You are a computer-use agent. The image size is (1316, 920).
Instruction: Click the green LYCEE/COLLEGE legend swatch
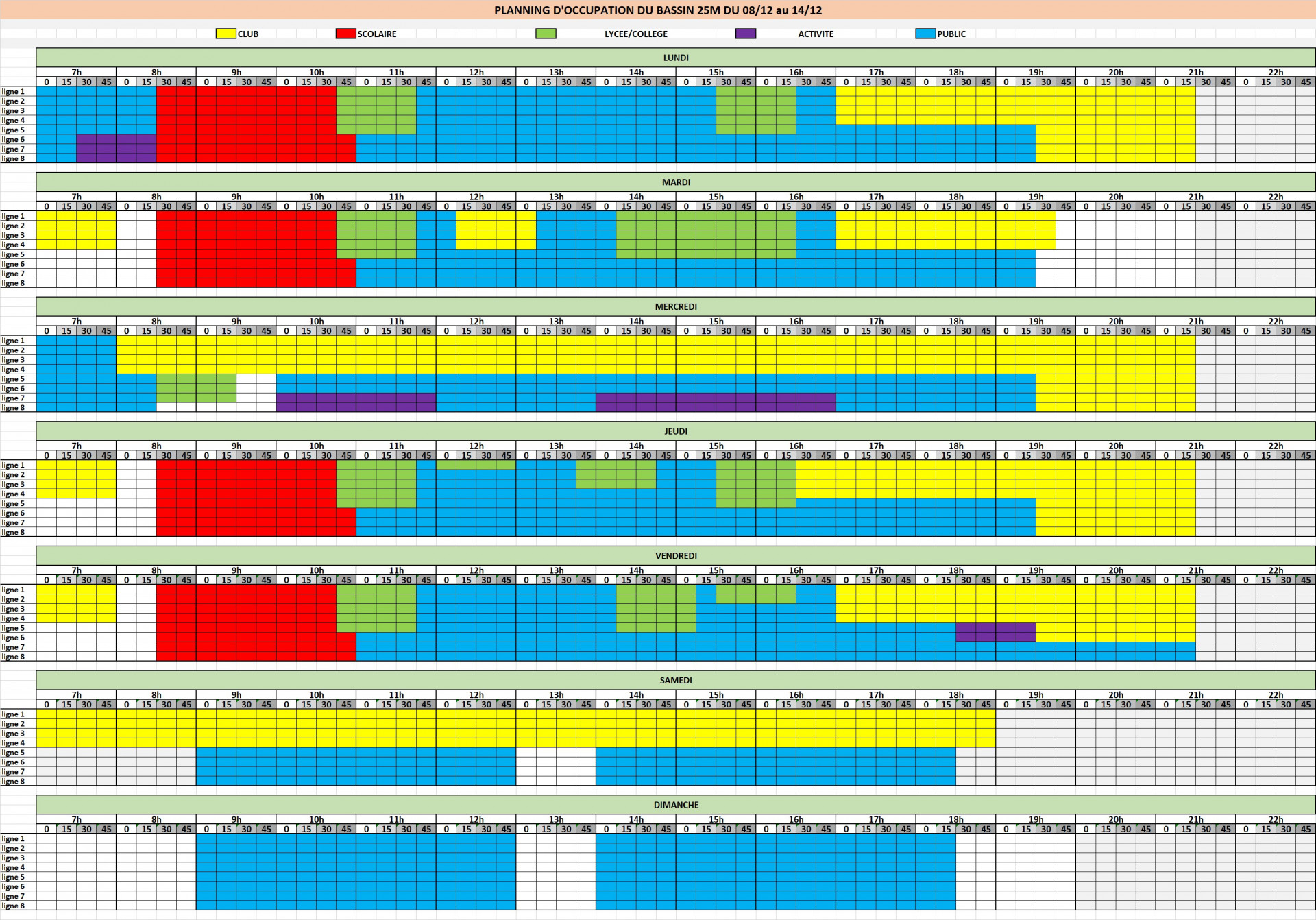pyautogui.click(x=546, y=34)
